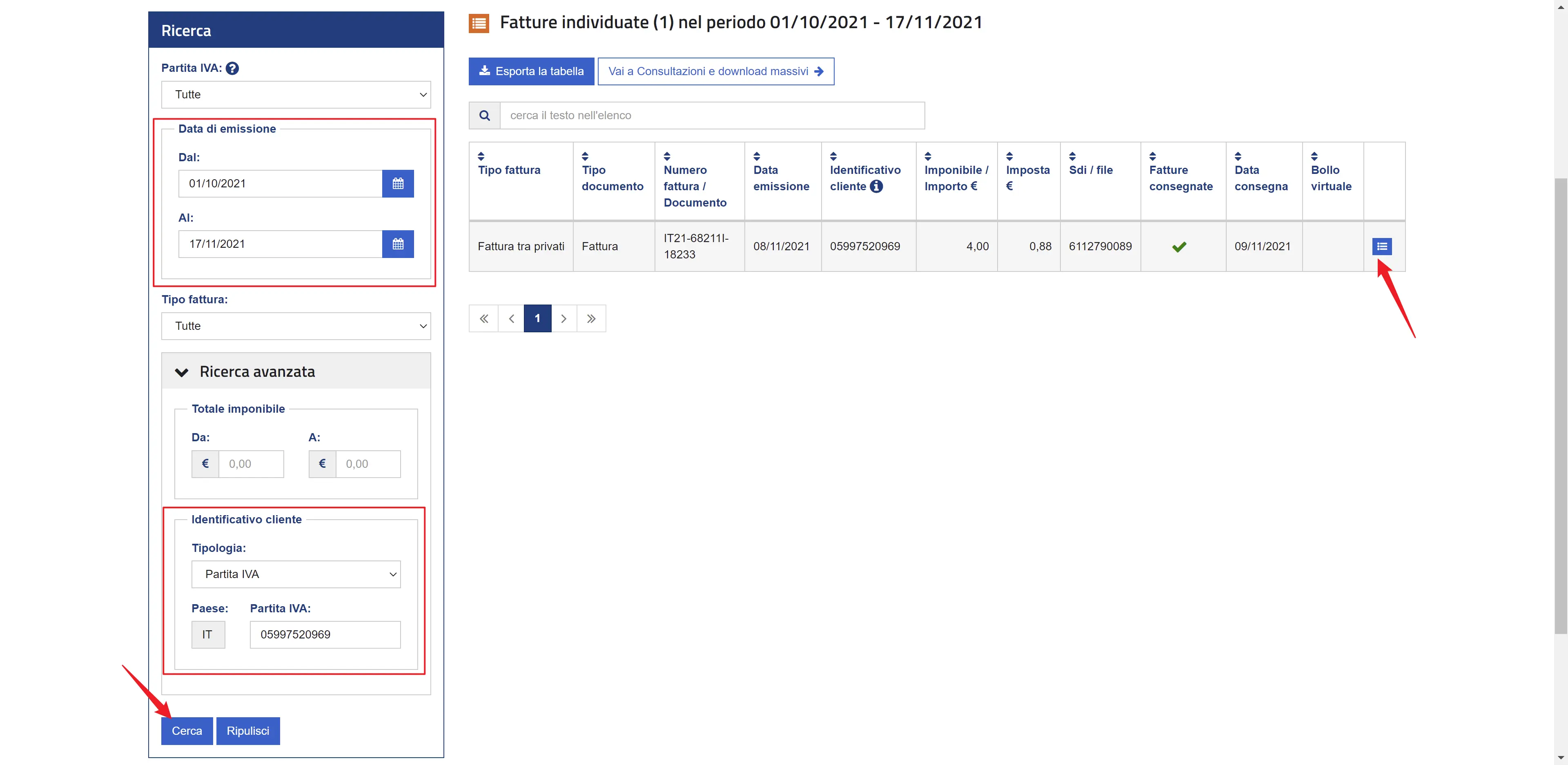The width and height of the screenshot is (1568, 765).
Task: Open the 'Al' date calendar picker
Action: pos(397,243)
